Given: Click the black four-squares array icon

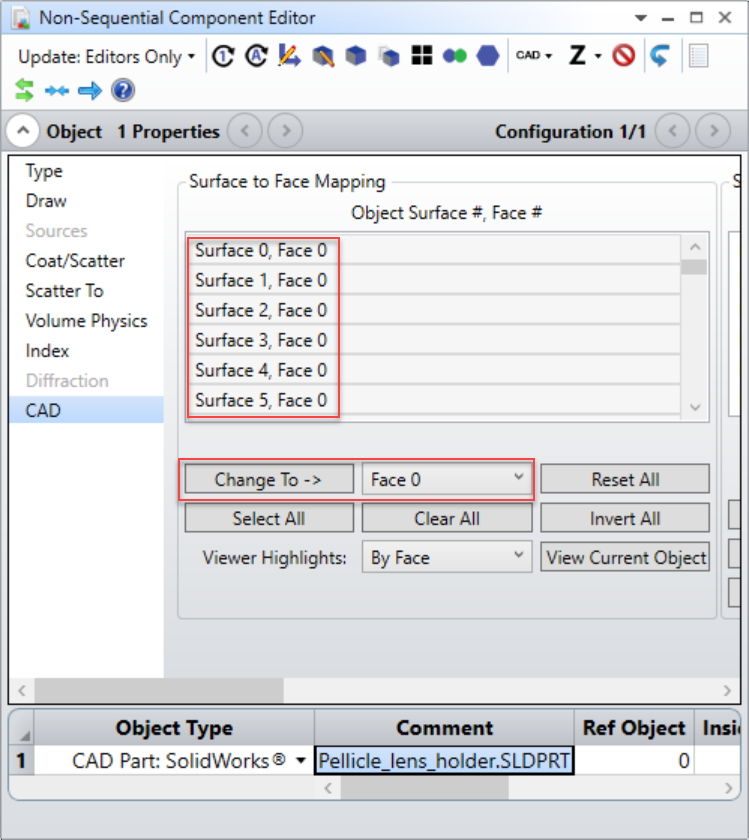Looking at the screenshot, I should tap(422, 56).
